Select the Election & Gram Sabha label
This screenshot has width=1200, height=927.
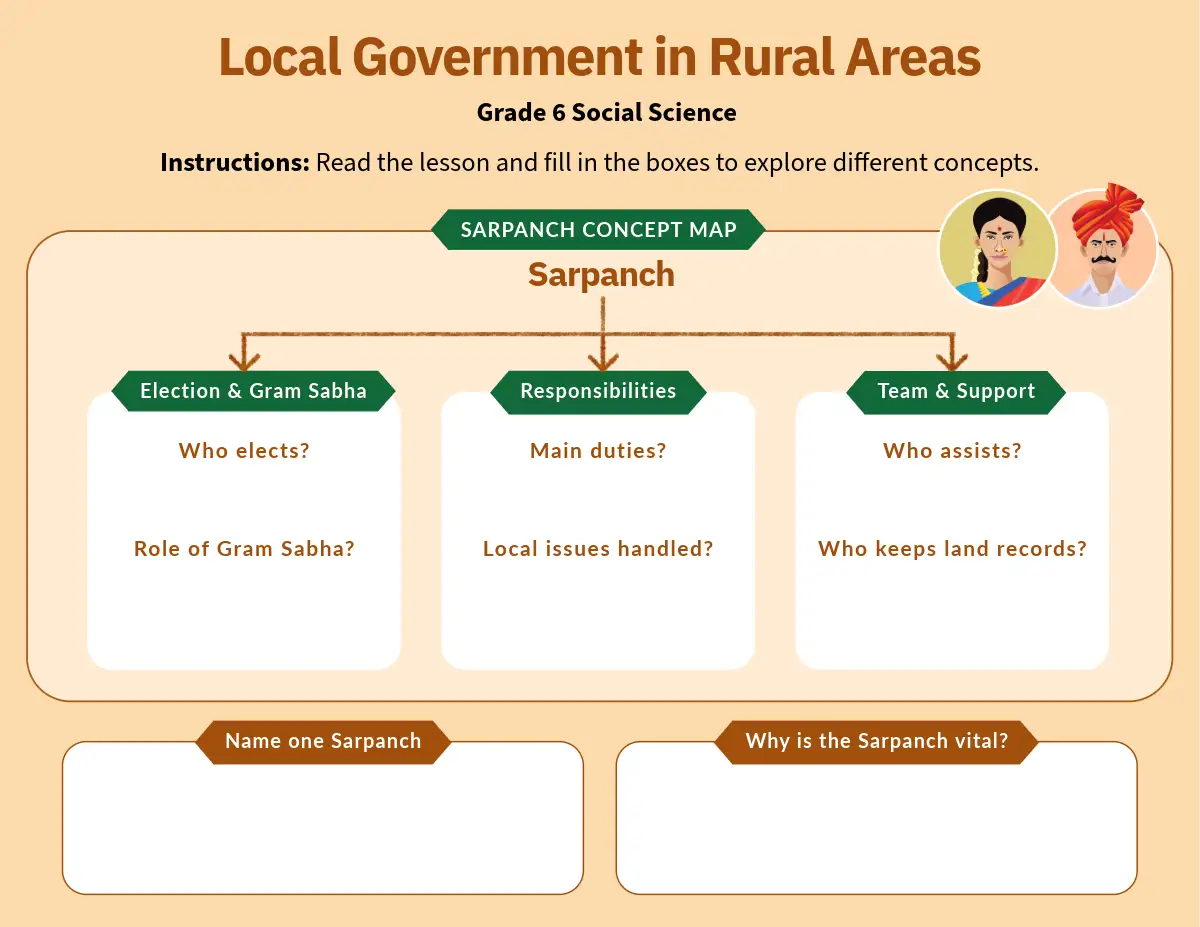click(253, 391)
